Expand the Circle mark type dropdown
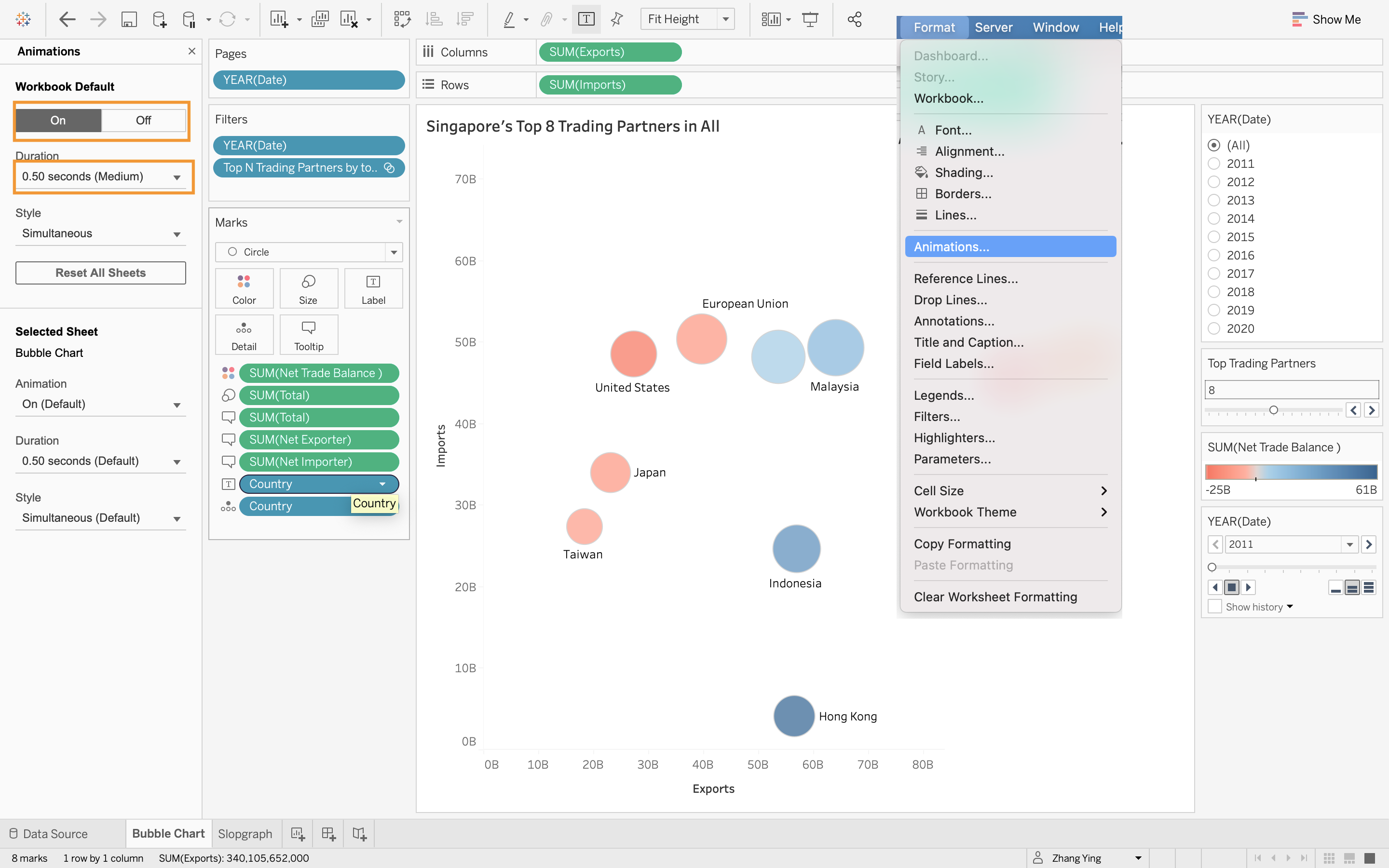The image size is (1389, 868). pos(394,252)
